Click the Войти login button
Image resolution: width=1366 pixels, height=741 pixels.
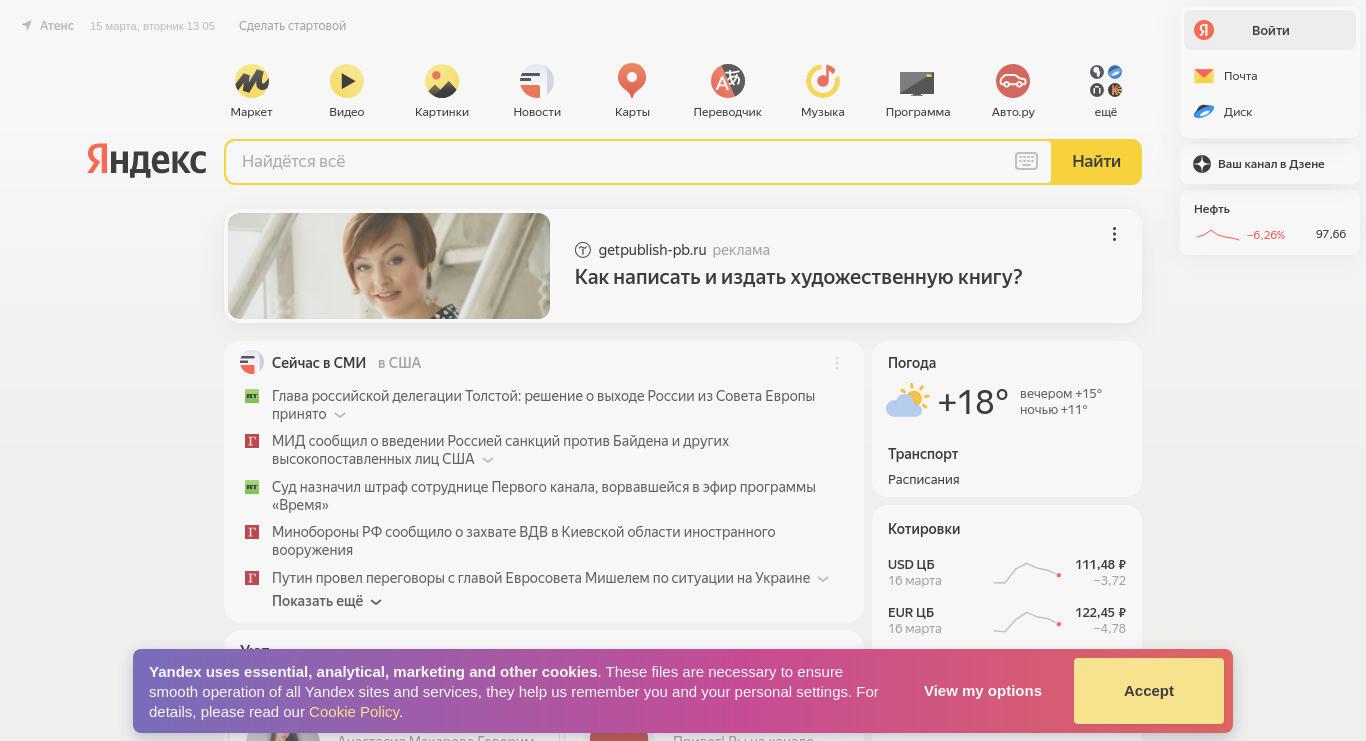coord(1270,31)
